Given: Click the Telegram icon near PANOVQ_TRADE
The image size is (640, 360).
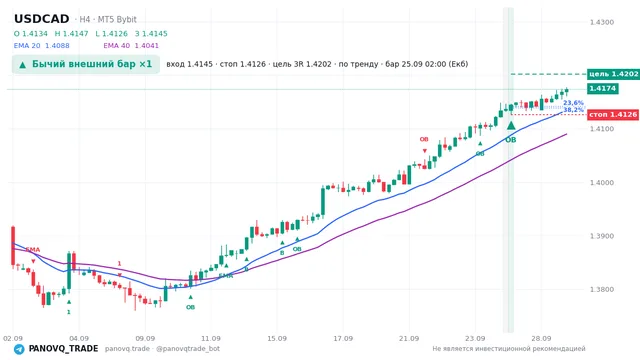Looking at the screenshot, I should coord(19,349).
